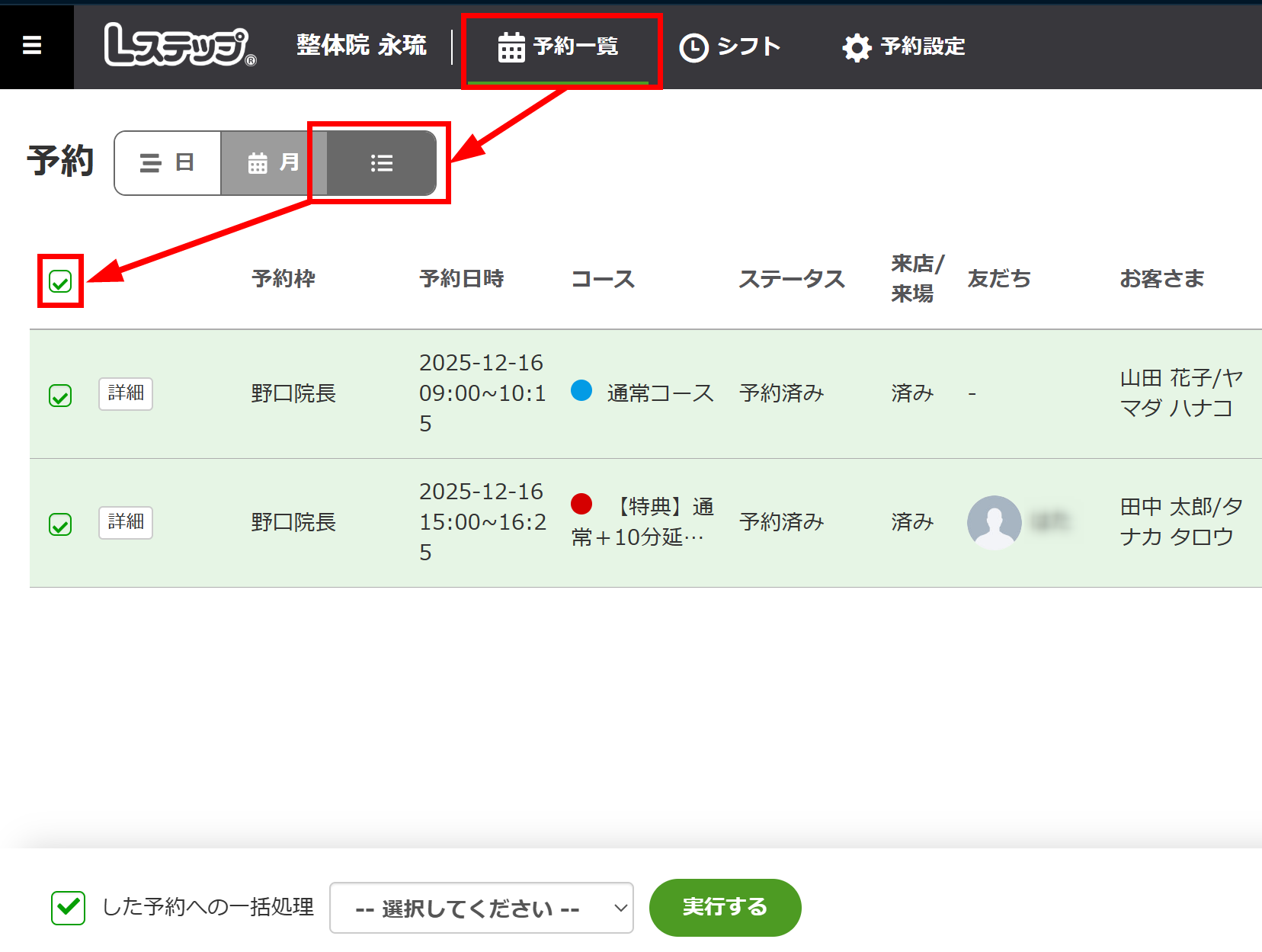
Task: Uncheck the checkbox on 山田 花子's reservation row
Action: (60, 394)
